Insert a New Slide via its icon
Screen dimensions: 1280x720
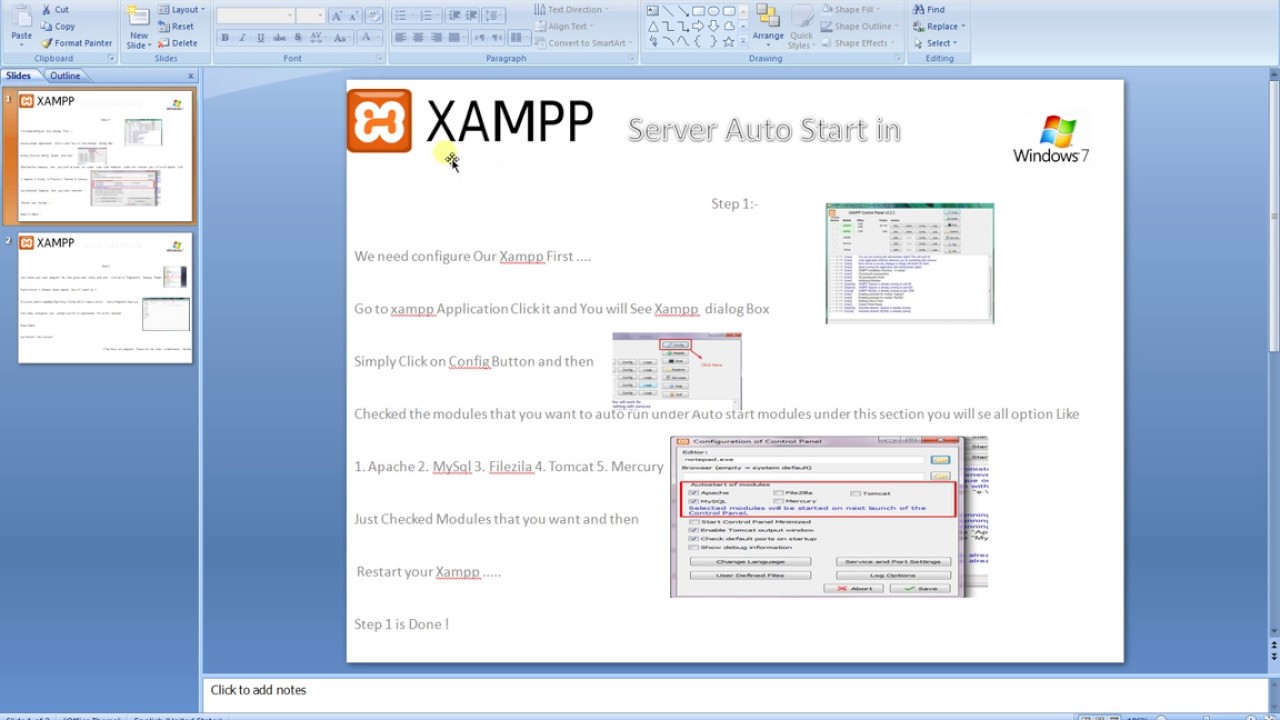point(138,15)
